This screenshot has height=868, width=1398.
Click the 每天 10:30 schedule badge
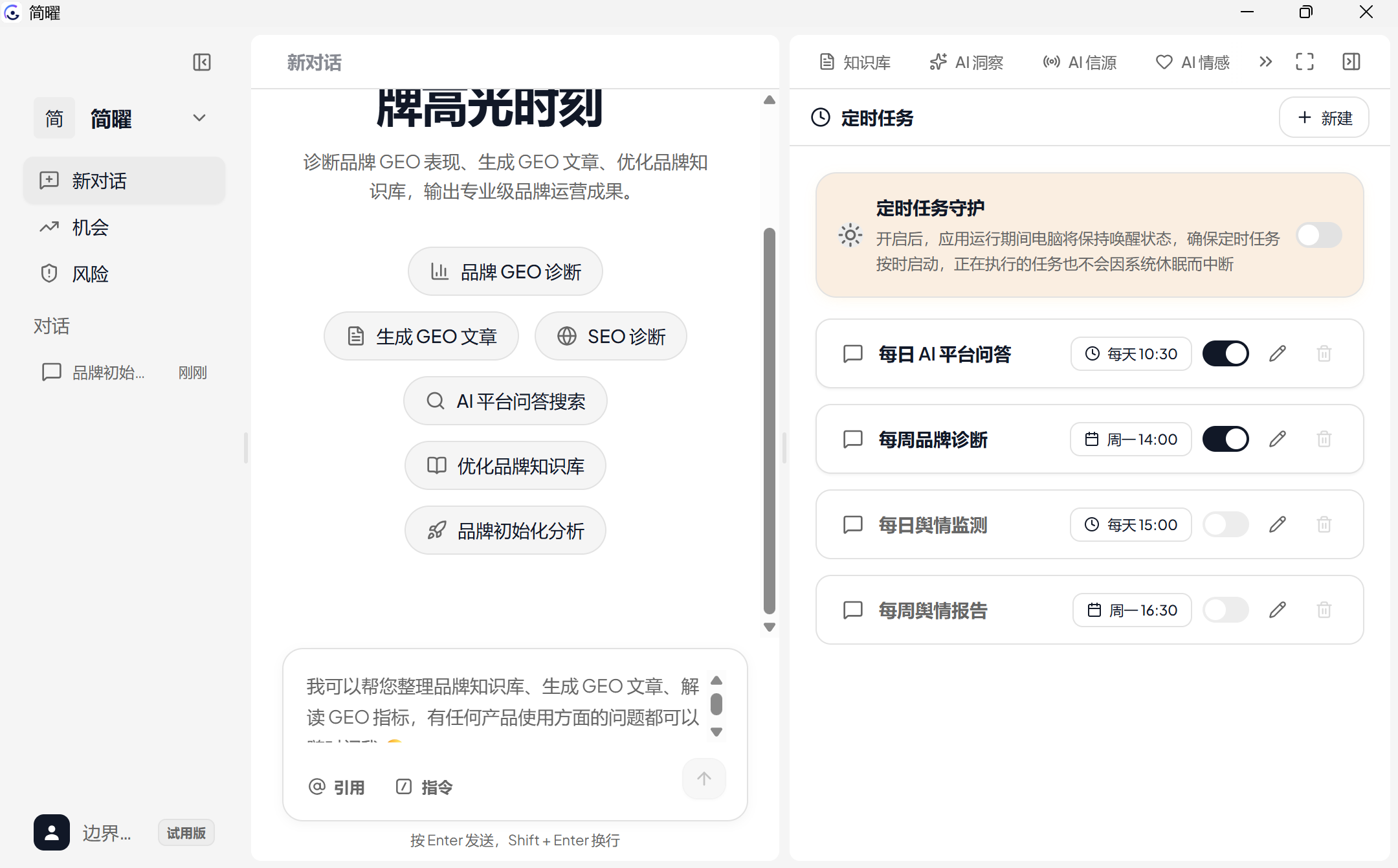click(1131, 353)
